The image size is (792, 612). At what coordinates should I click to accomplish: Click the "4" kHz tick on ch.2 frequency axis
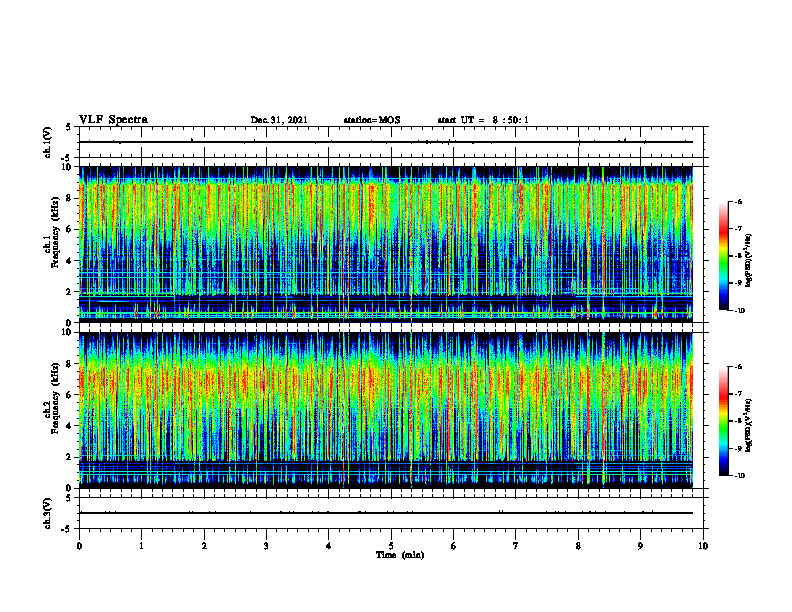(70, 426)
